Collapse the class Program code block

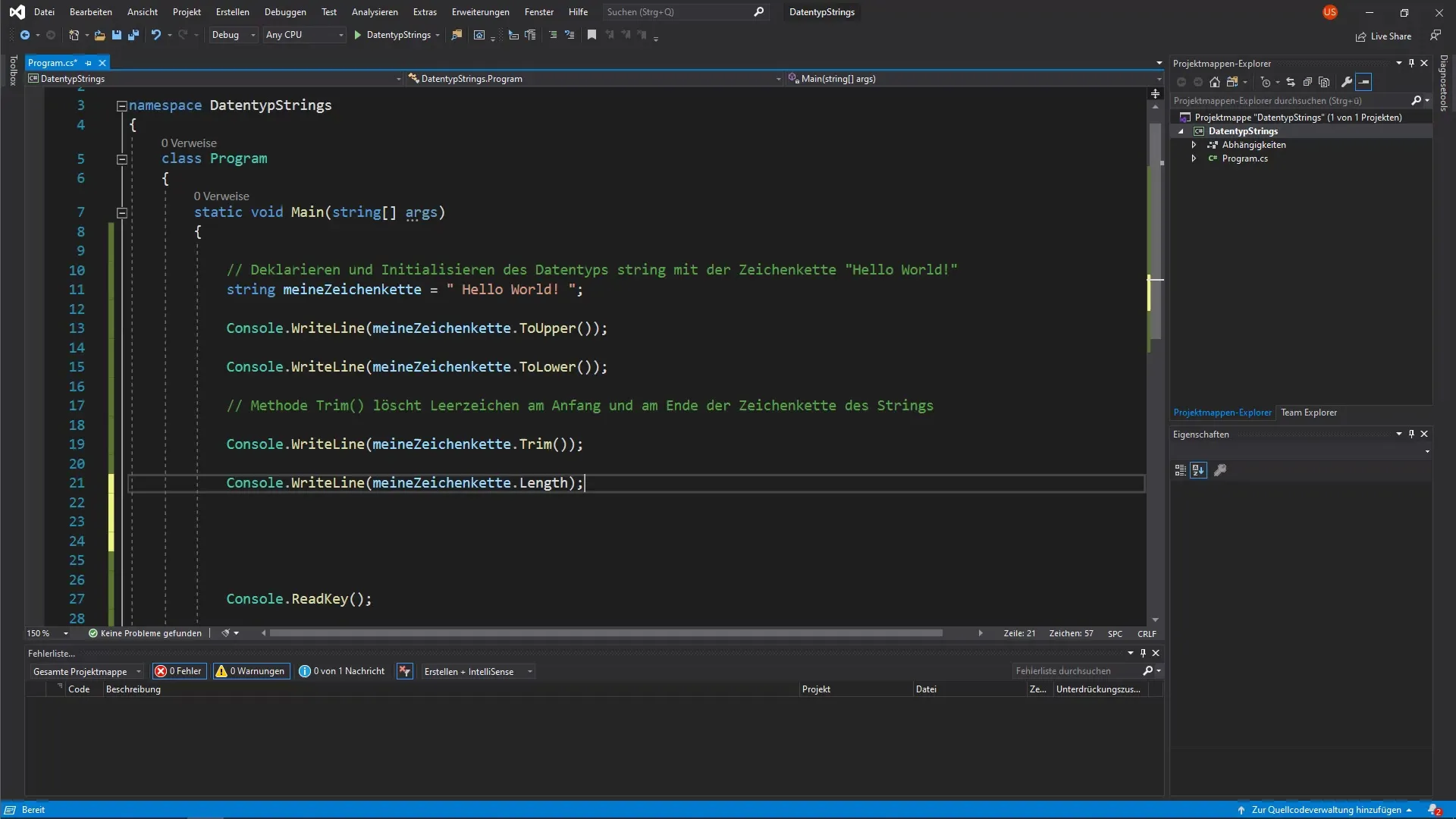tap(121, 159)
